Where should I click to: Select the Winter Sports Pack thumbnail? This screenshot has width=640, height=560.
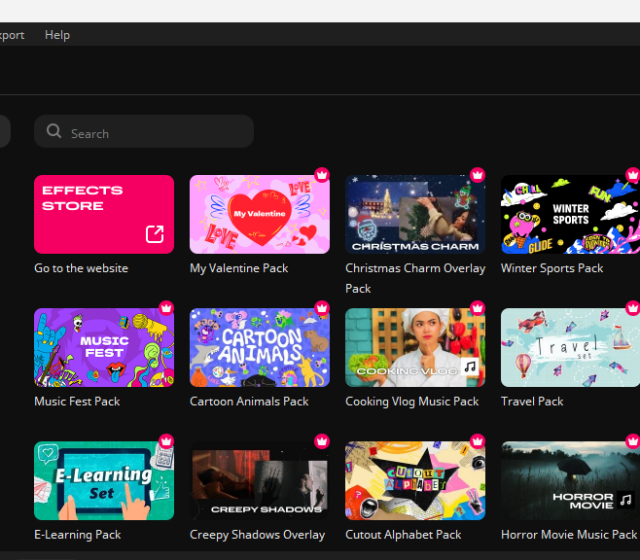pyautogui.click(x=570, y=215)
